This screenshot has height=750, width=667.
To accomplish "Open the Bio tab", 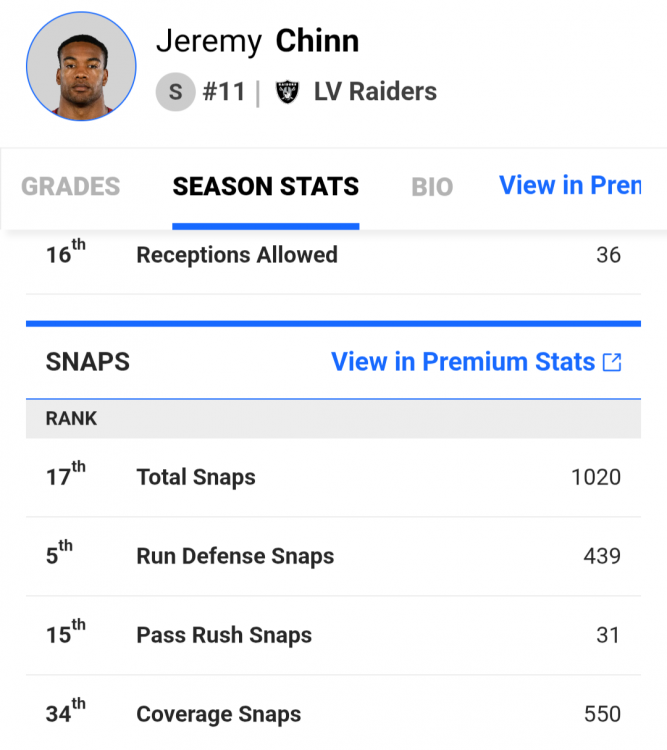I will pyautogui.click(x=432, y=187).
